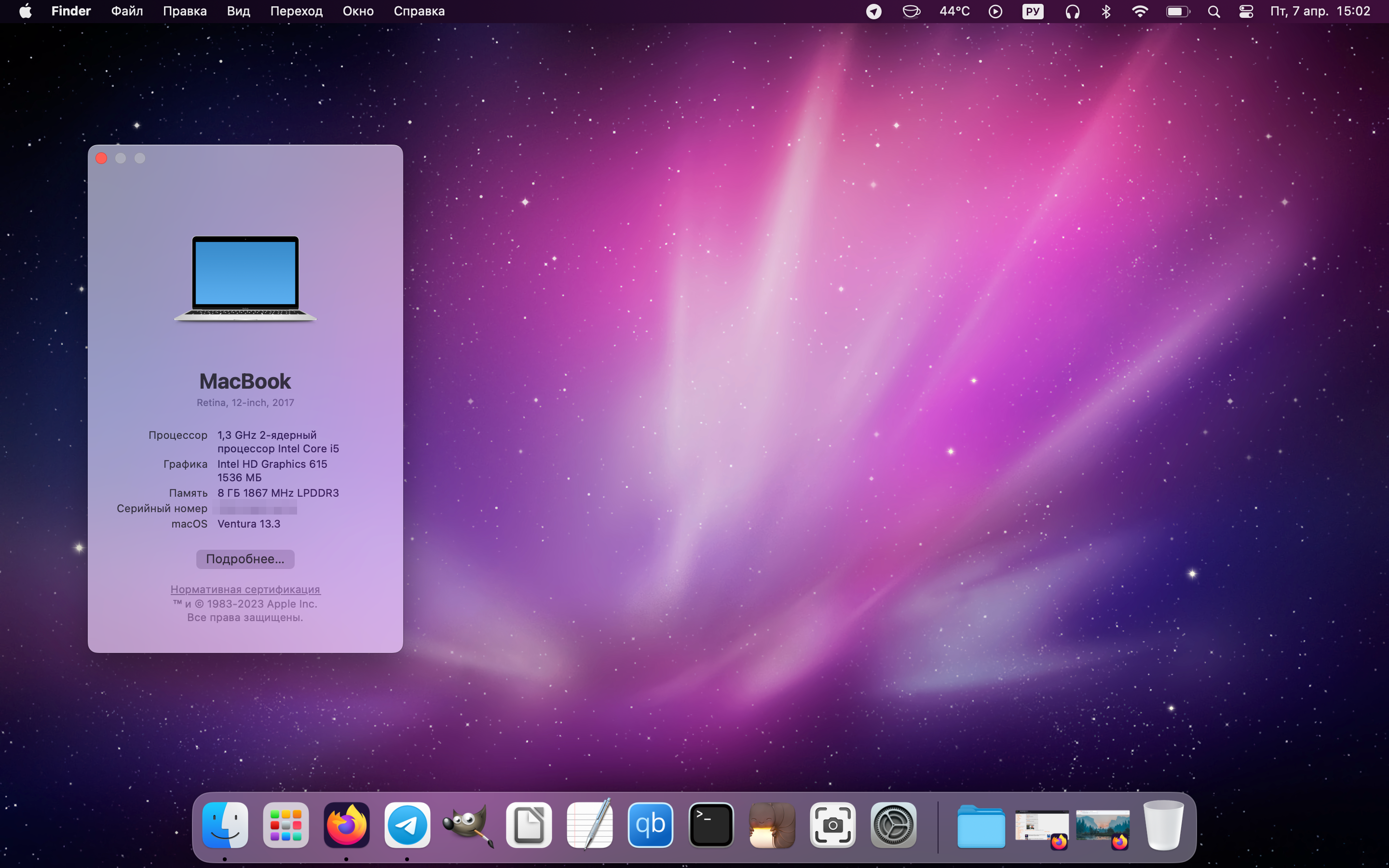
Task: Click the Подробнее... button
Action: click(x=245, y=559)
